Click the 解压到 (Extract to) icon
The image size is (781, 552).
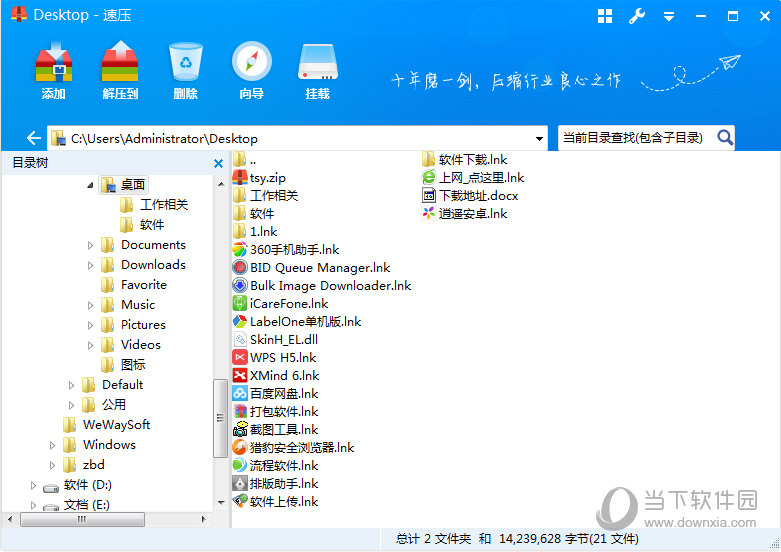(120, 62)
